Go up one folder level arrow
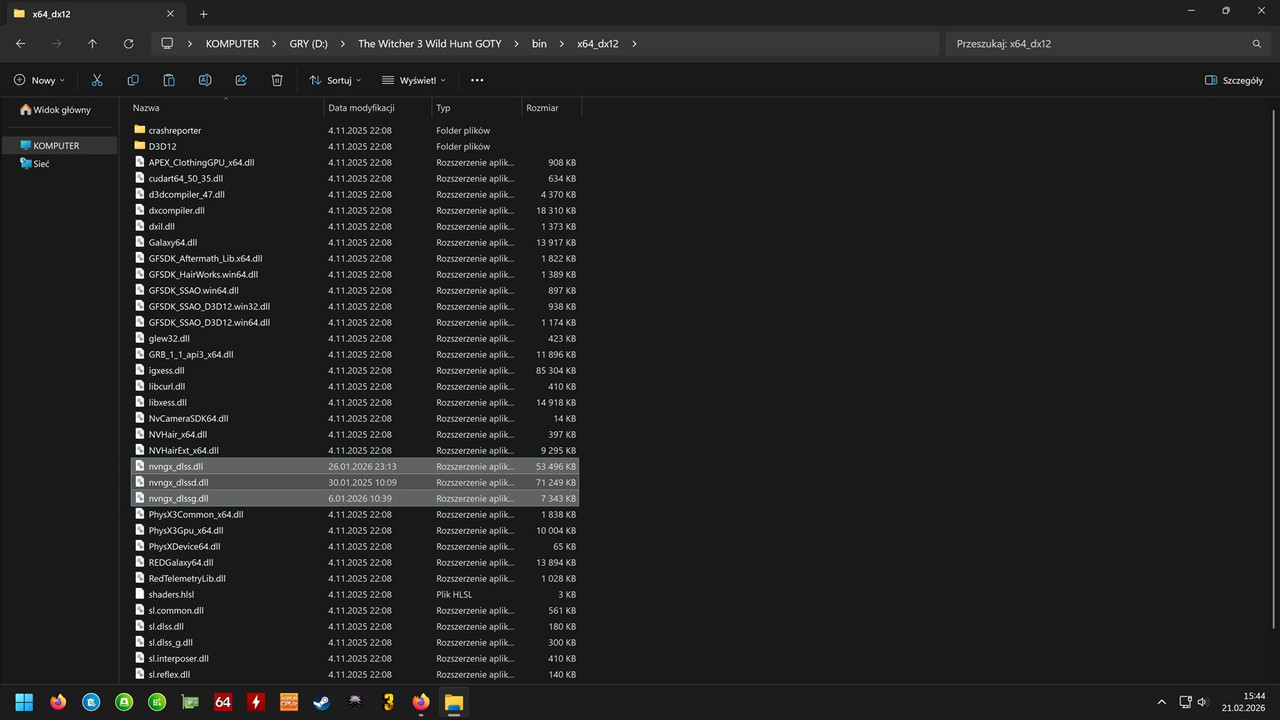The image size is (1280, 720). (92, 44)
